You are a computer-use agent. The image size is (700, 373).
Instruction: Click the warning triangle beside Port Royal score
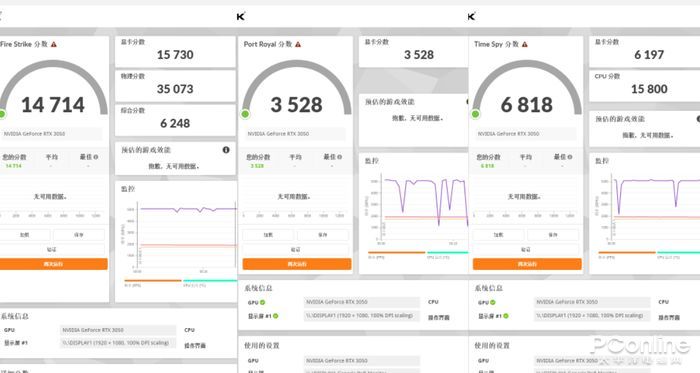[298, 44]
